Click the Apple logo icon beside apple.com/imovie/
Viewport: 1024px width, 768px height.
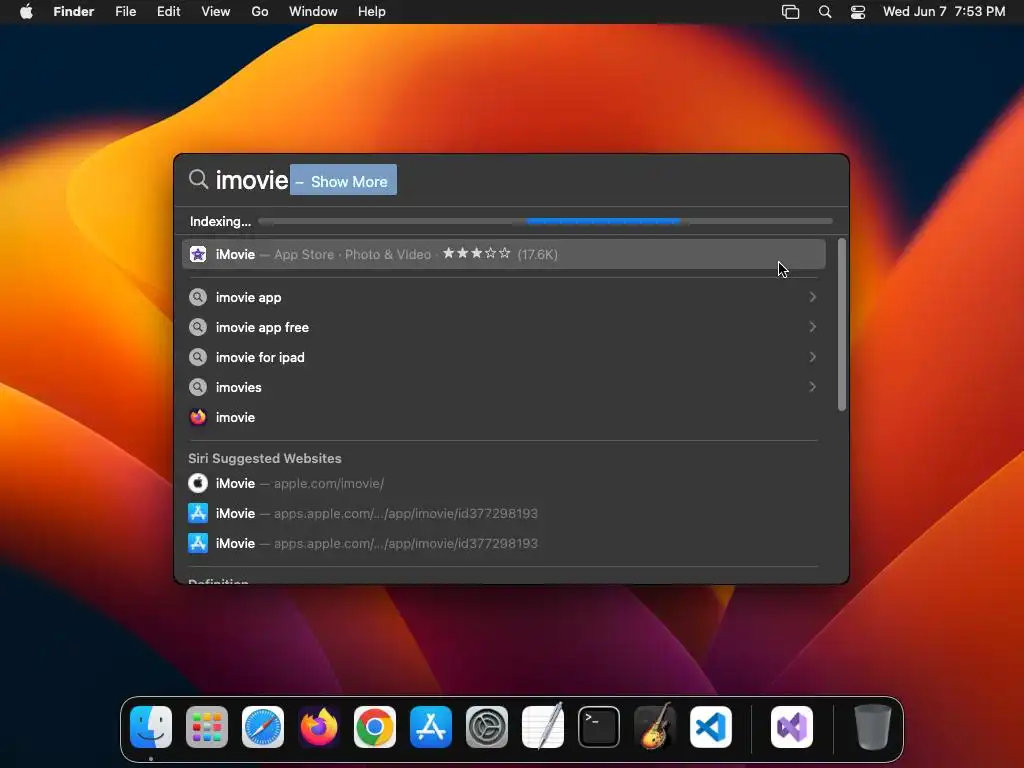[x=198, y=483]
